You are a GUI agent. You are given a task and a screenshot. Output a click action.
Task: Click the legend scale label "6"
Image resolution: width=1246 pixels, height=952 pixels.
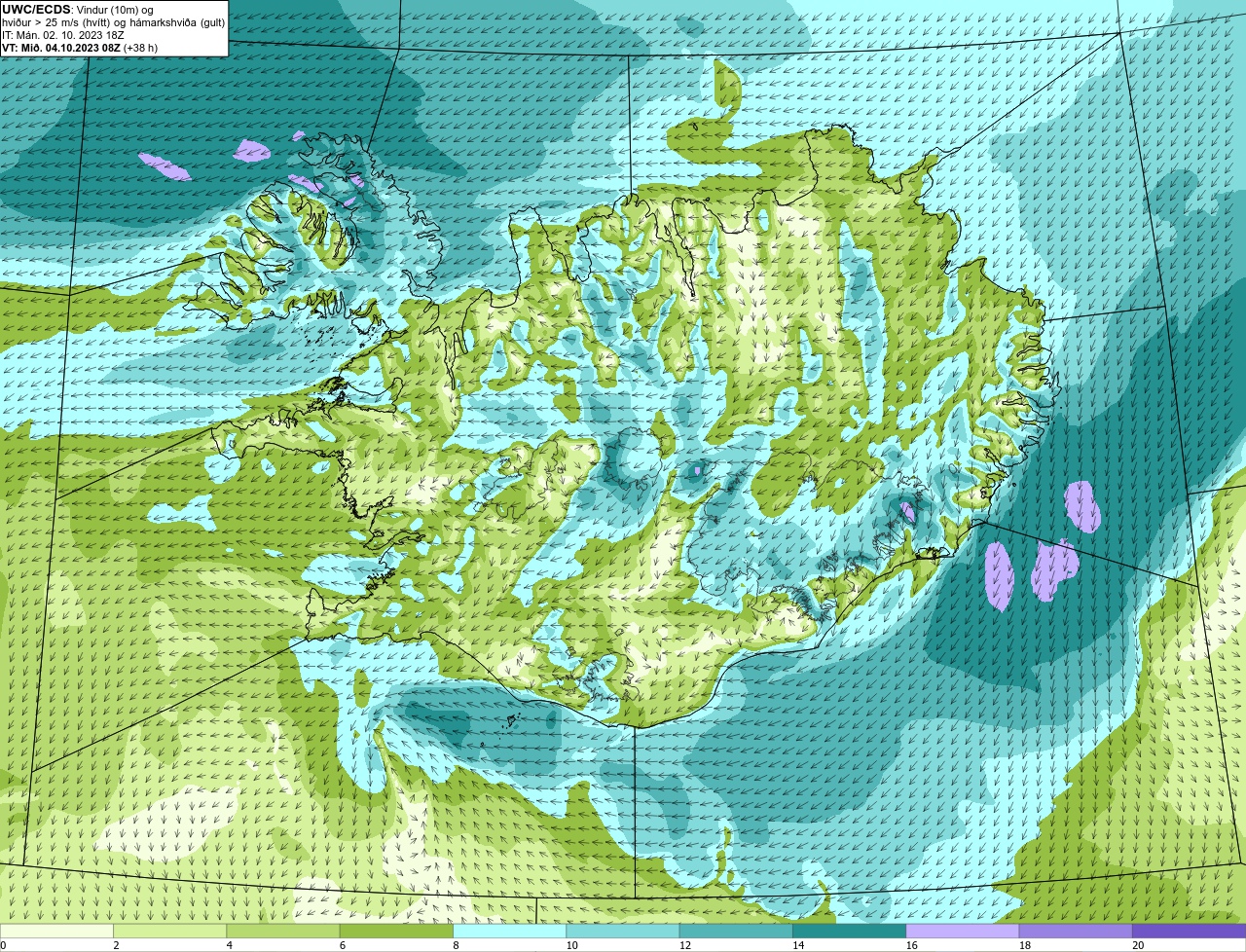point(342,945)
